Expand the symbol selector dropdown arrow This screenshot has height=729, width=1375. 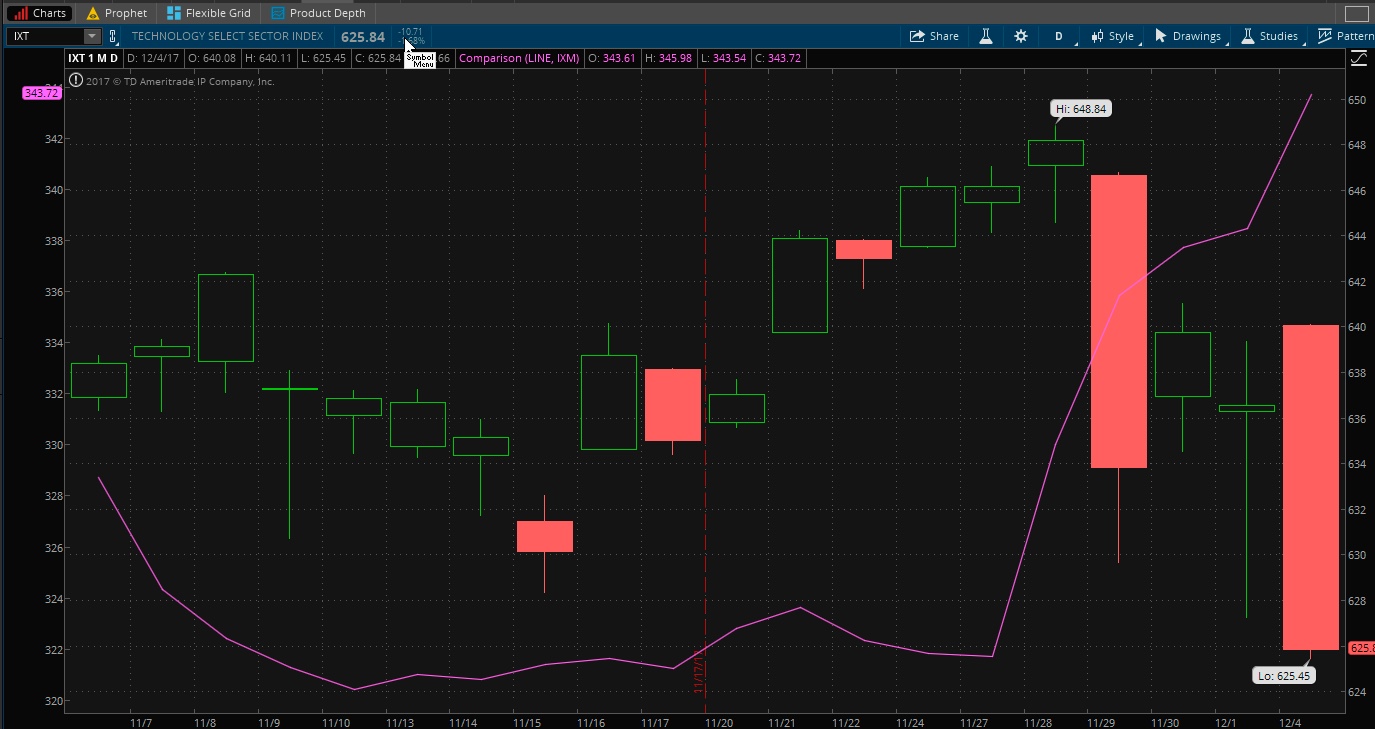click(92, 36)
